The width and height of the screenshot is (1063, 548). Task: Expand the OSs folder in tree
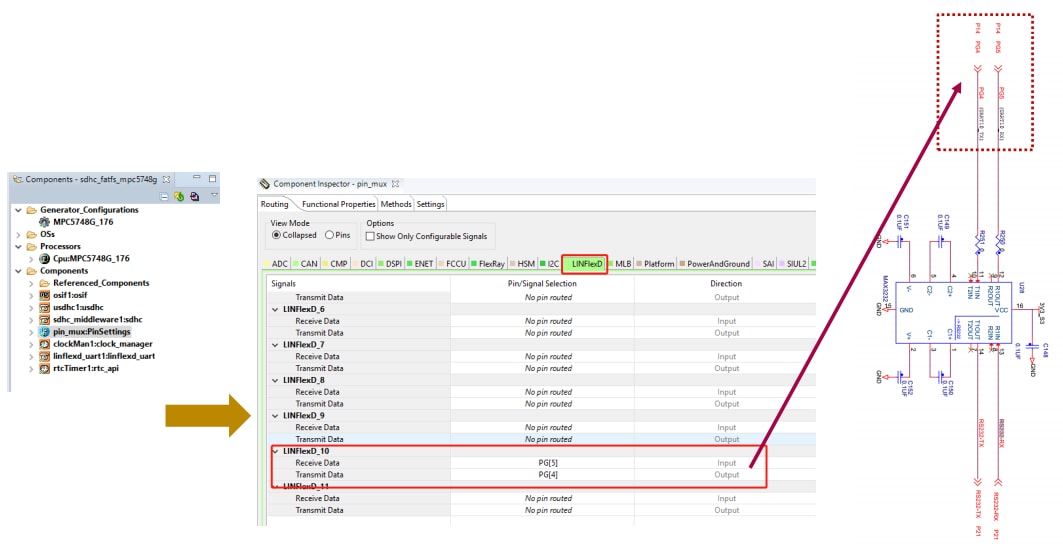click(19, 234)
